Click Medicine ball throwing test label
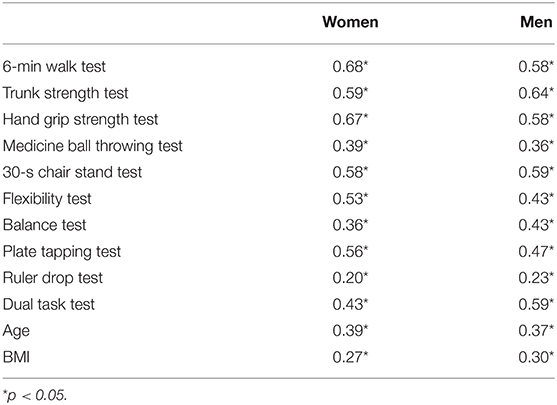The height and width of the screenshot is (405, 557). coord(93,146)
